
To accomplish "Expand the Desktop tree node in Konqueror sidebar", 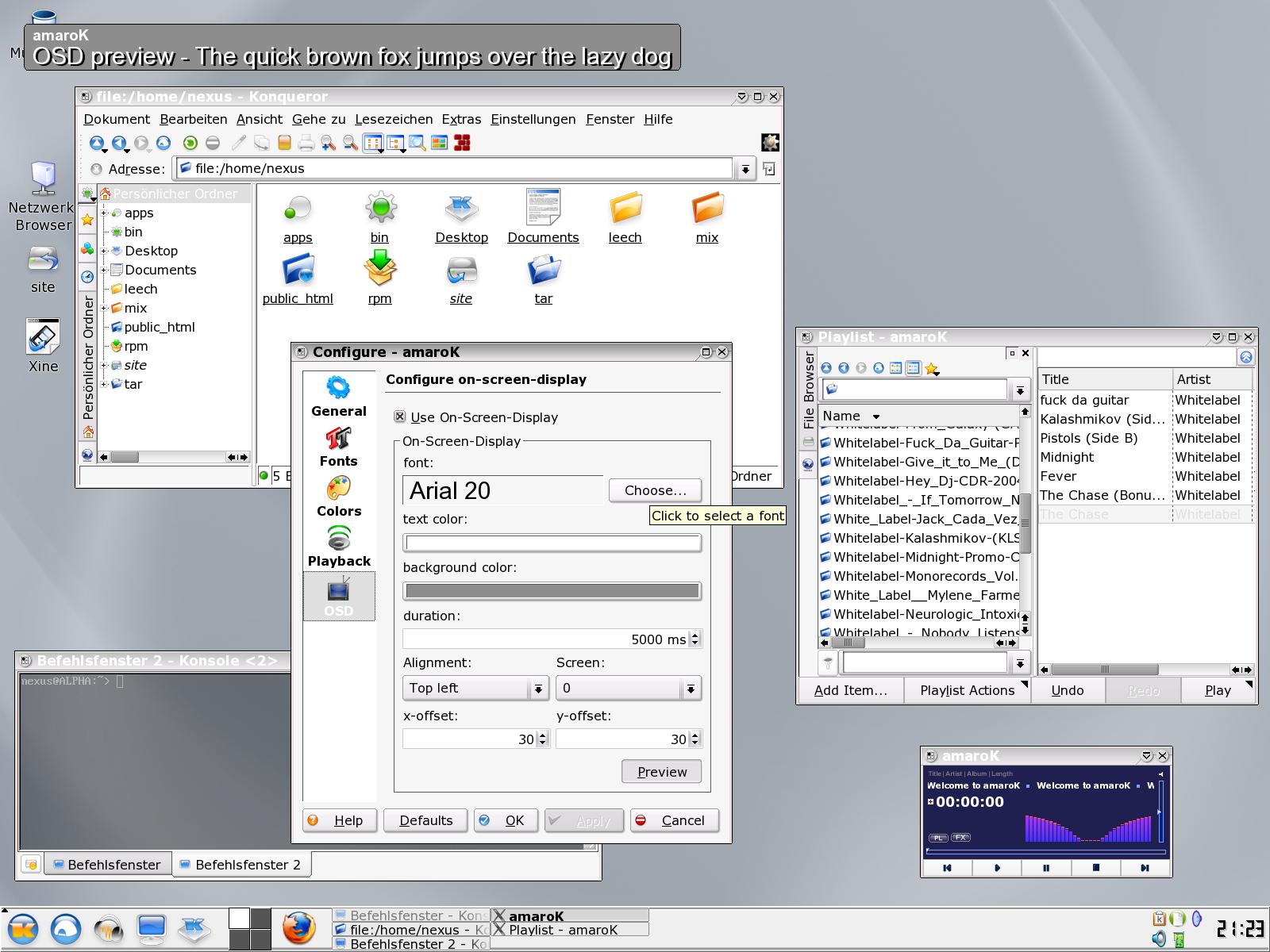I will 104,251.
